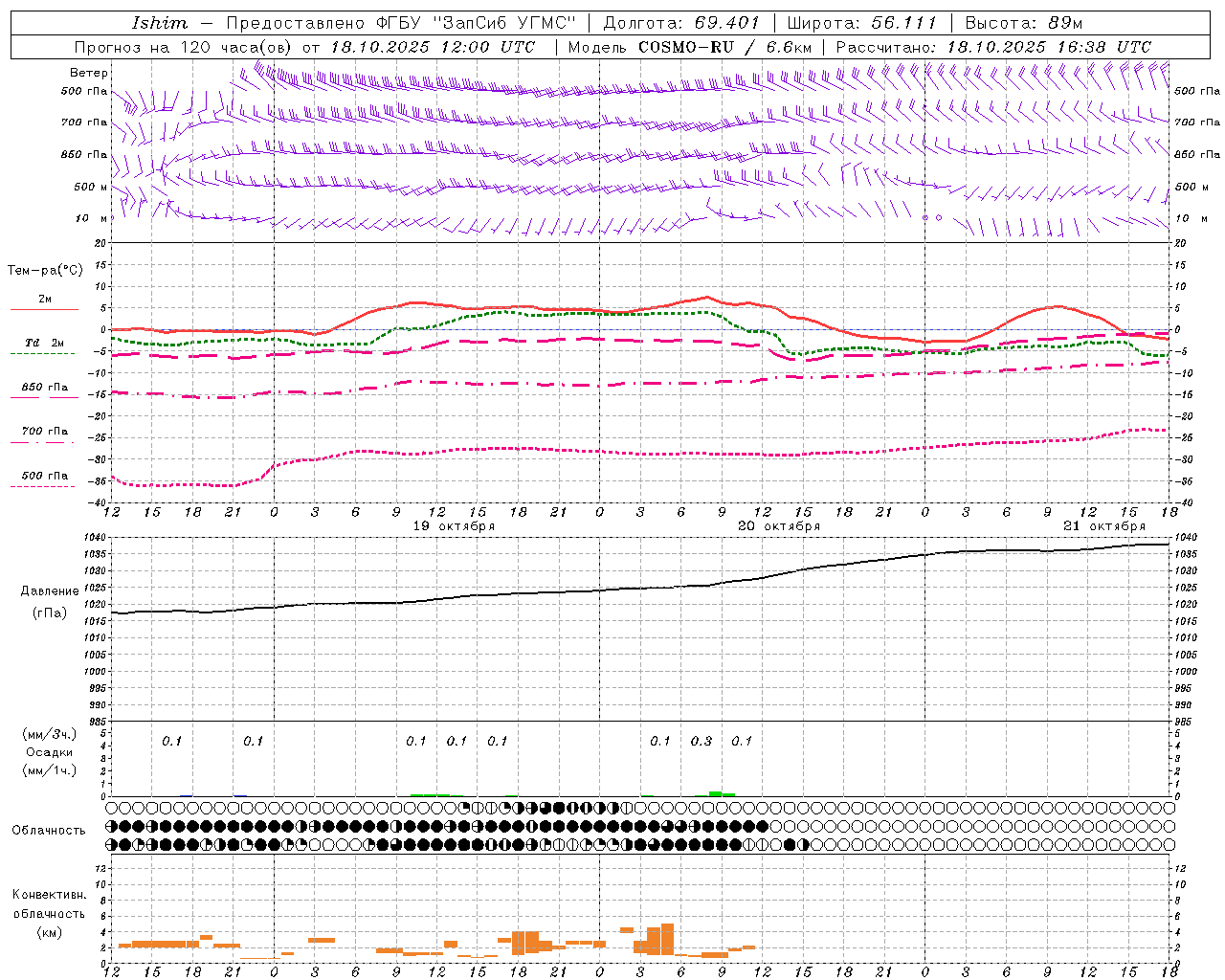Click the "(гПа)" unit under Давление
1225x980 pixels.
tap(50, 612)
